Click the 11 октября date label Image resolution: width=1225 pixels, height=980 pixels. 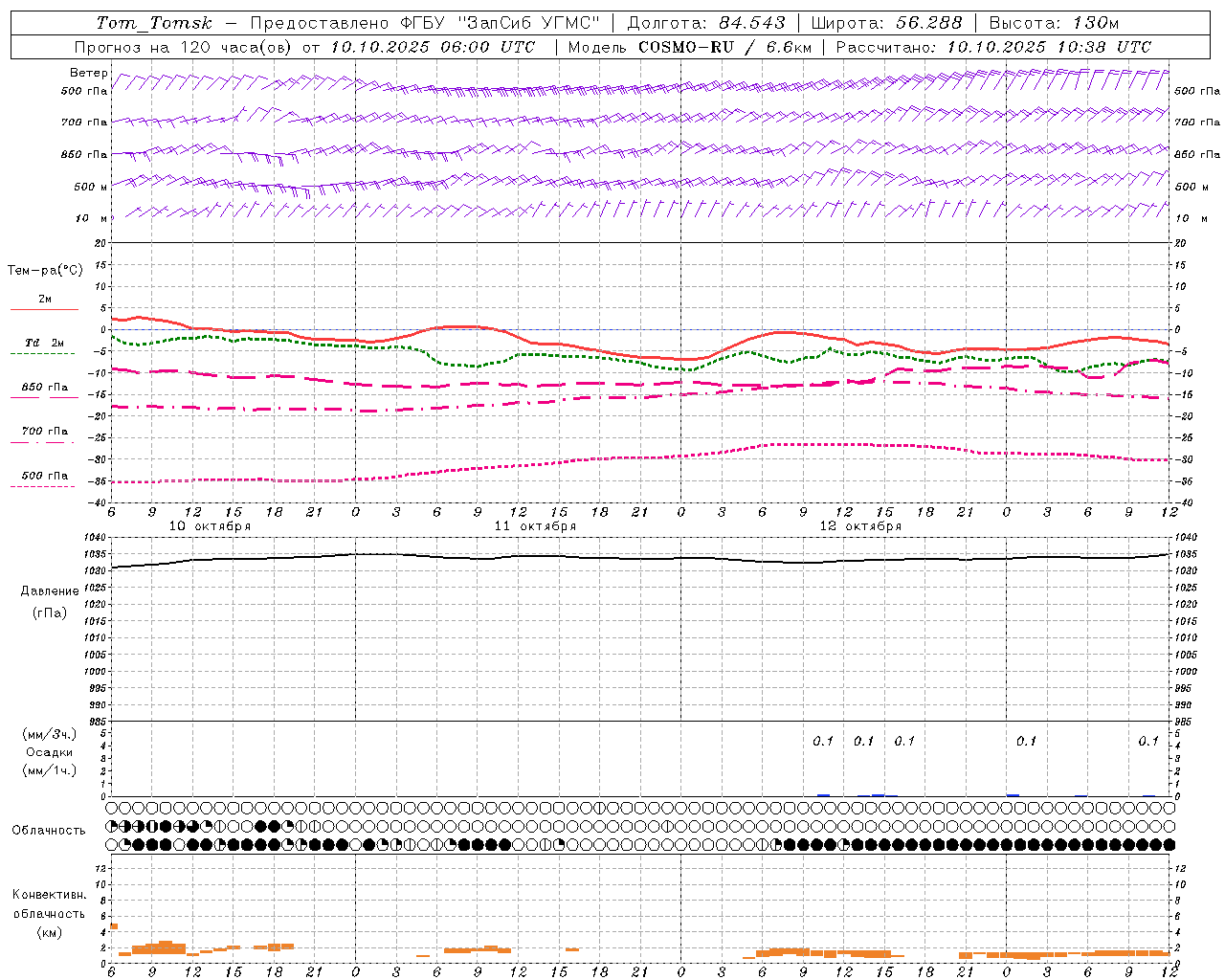(x=535, y=525)
